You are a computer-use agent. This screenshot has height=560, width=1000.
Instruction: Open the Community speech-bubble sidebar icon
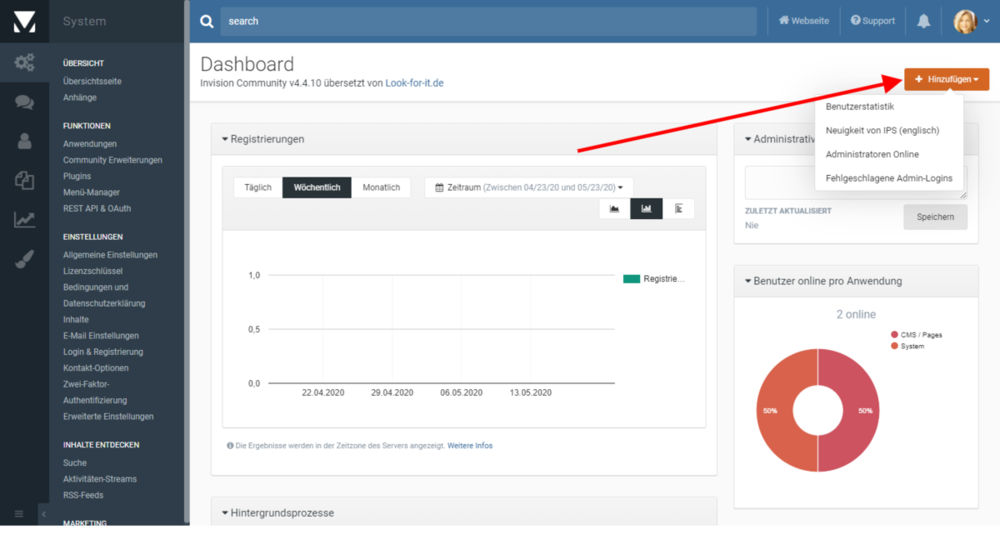(24, 102)
